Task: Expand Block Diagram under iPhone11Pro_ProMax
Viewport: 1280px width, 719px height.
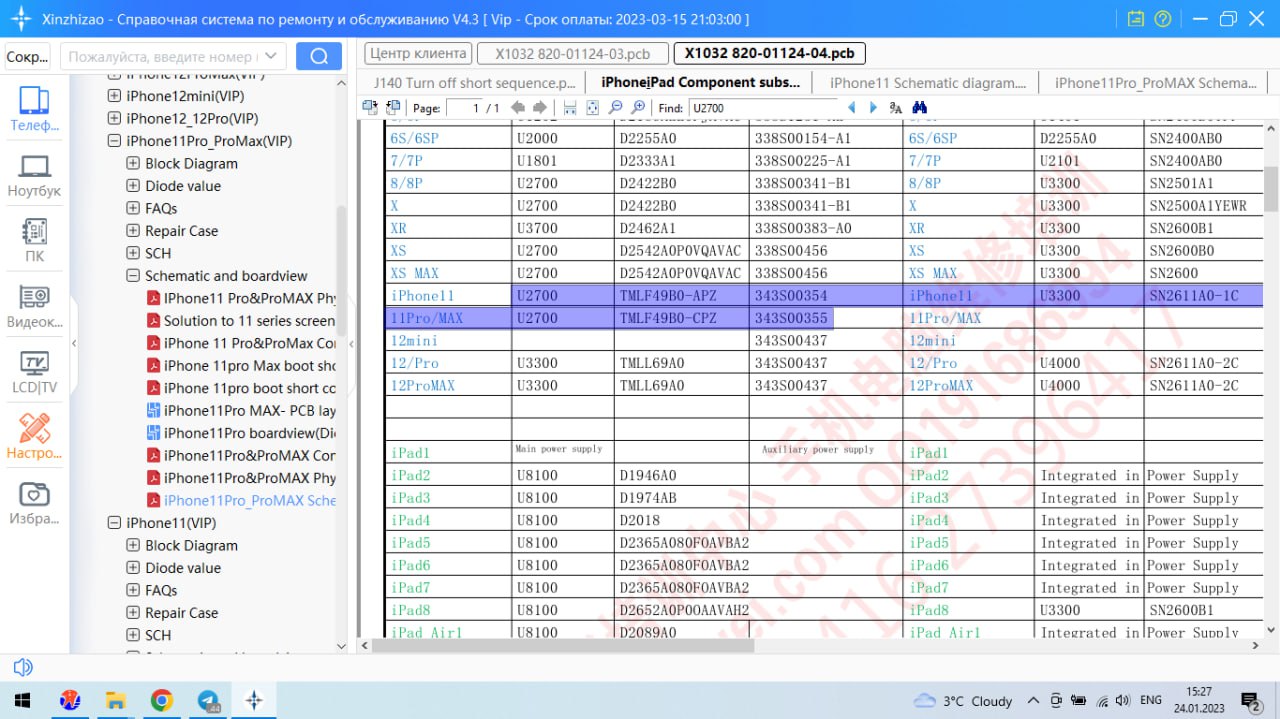Action: click(x=133, y=163)
